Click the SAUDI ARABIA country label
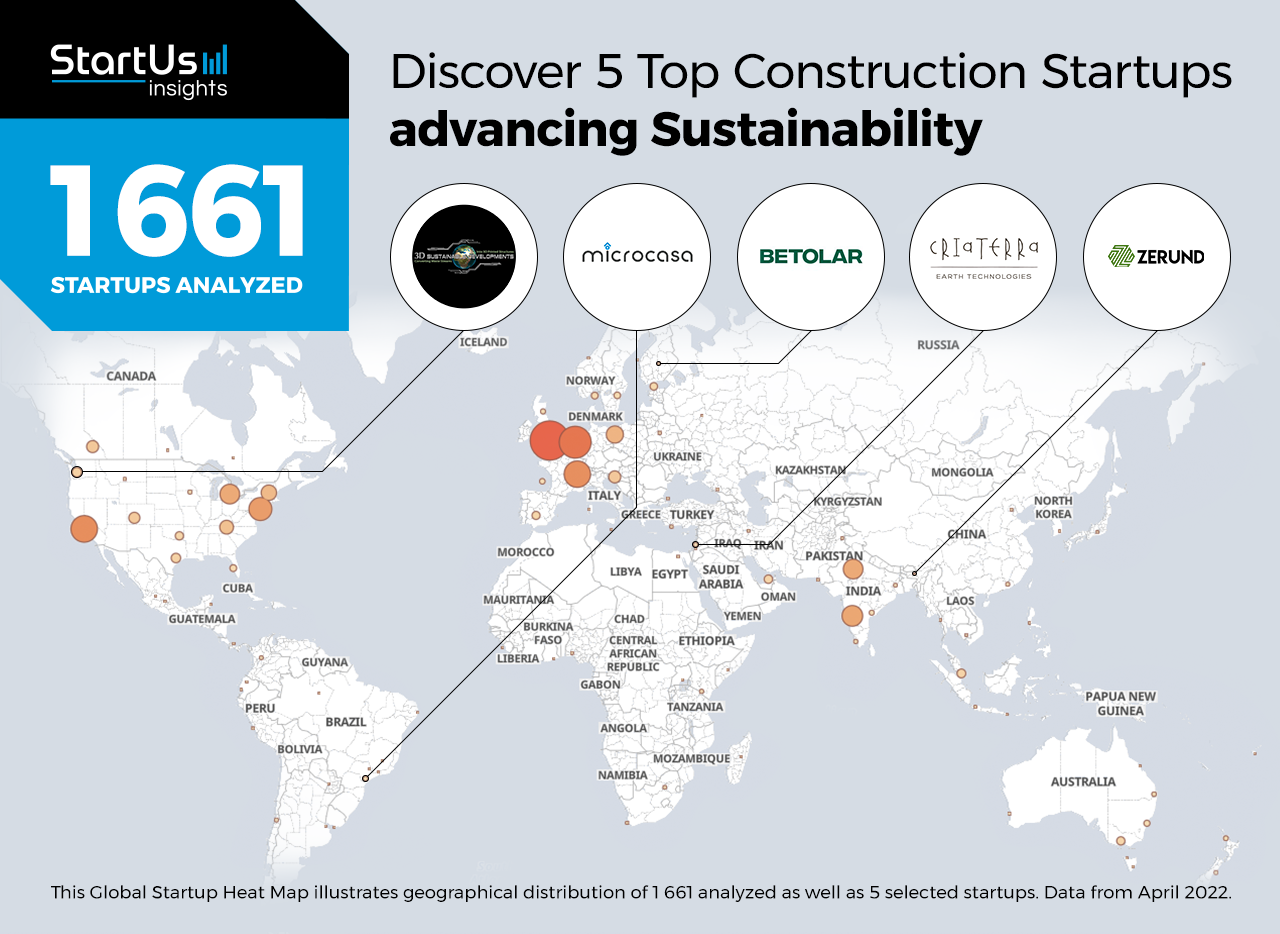 [x=720, y=577]
